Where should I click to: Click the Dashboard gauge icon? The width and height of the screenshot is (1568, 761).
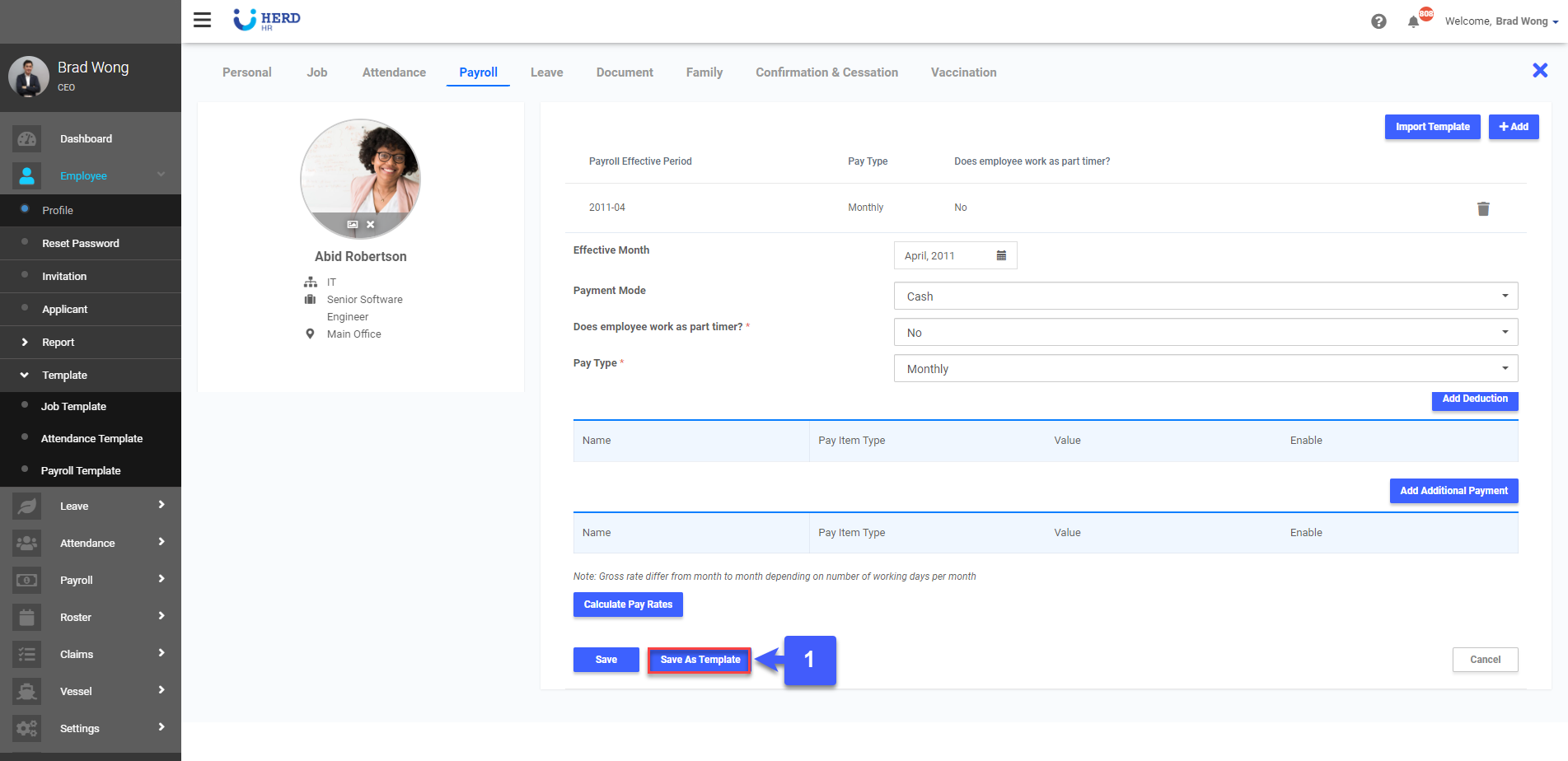click(x=26, y=138)
